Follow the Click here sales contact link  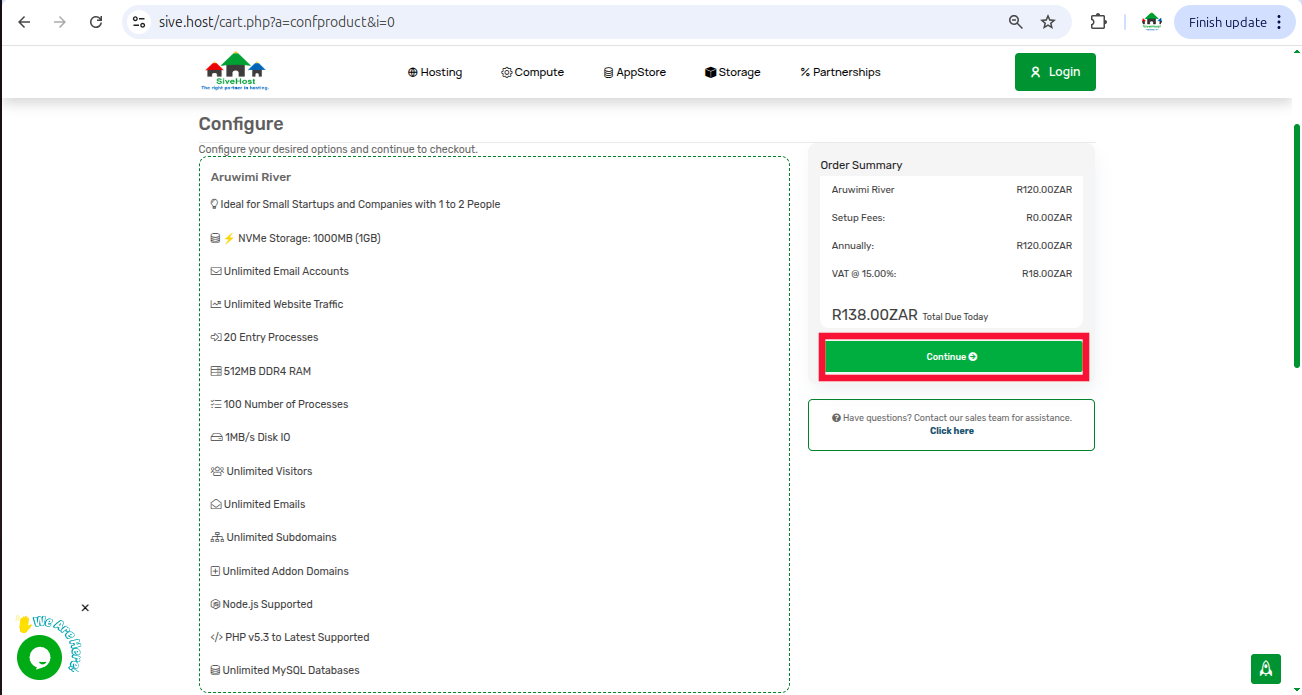tap(952, 431)
